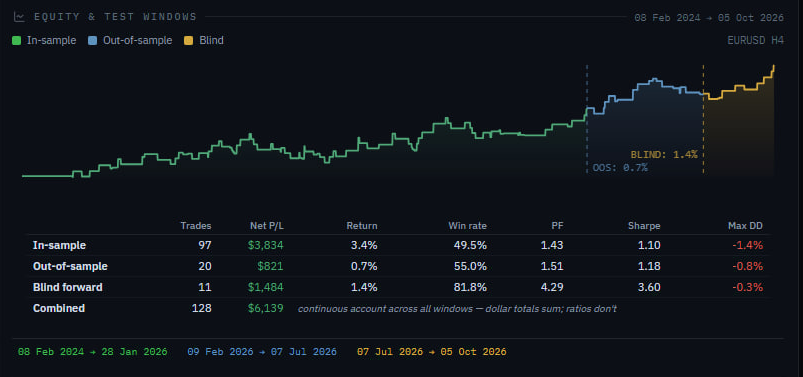
Task: Click the green In-sample legend swatch
Action: point(16,40)
